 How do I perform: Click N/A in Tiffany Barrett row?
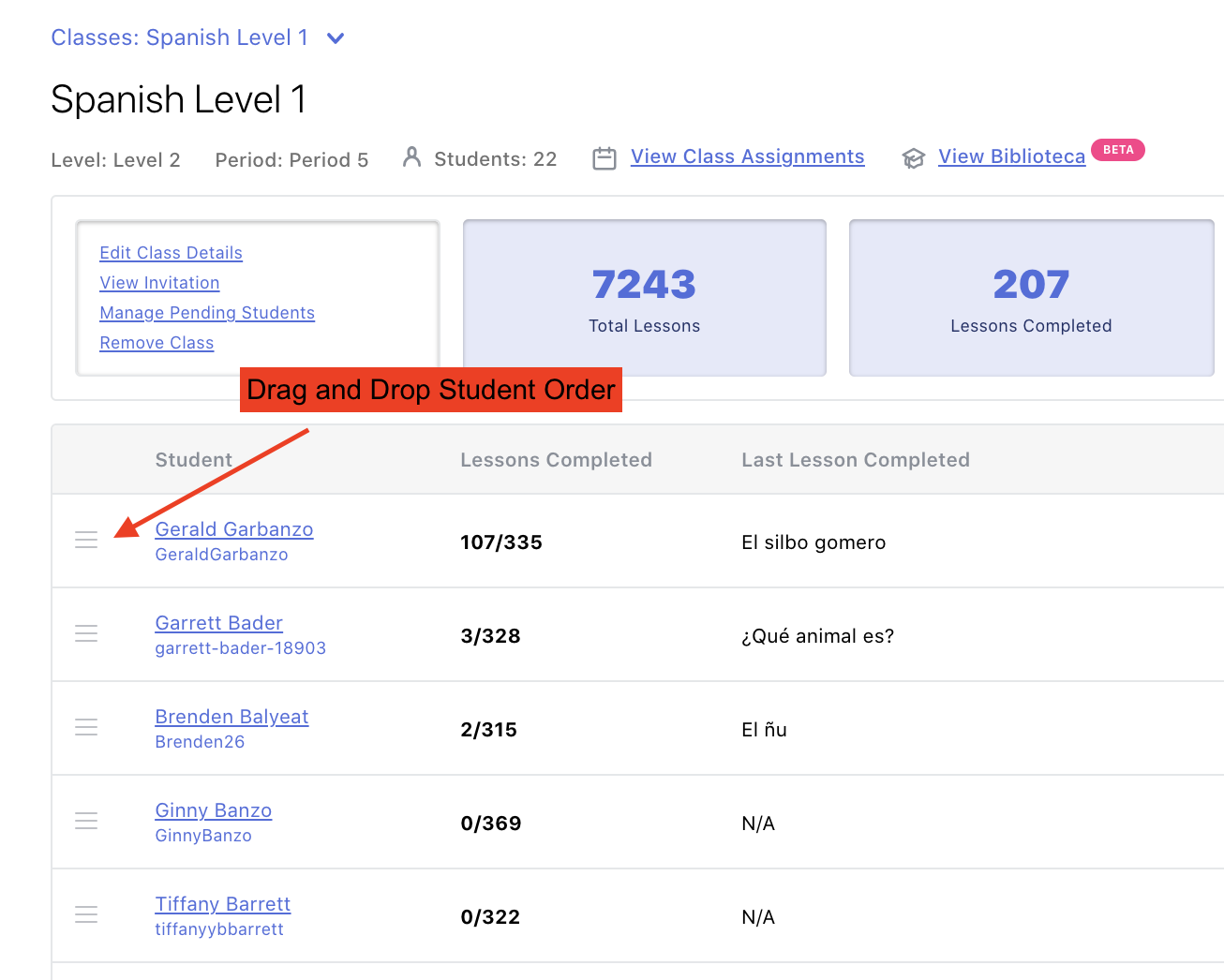[758, 917]
